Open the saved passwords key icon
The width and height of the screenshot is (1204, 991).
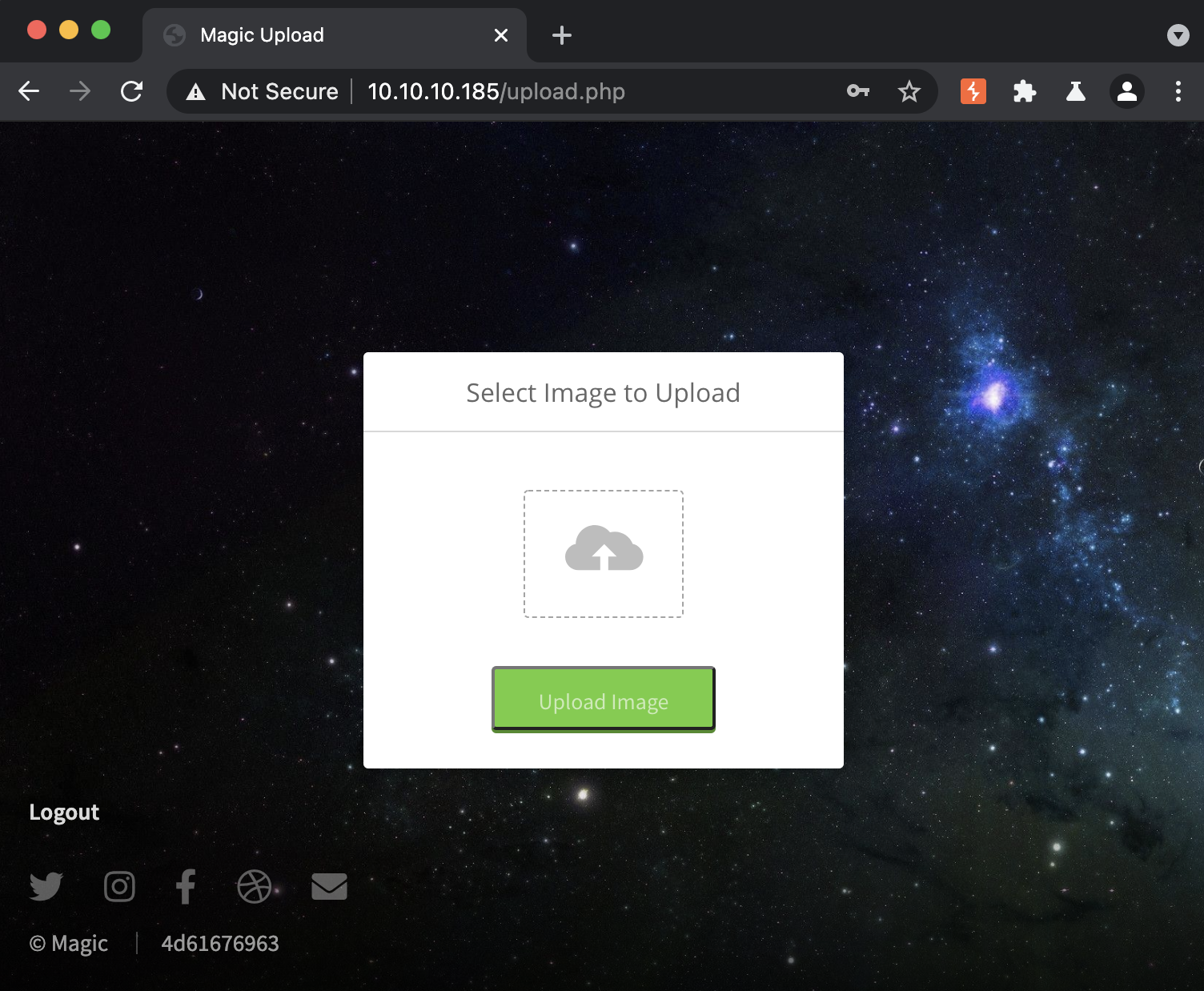click(x=858, y=92)
